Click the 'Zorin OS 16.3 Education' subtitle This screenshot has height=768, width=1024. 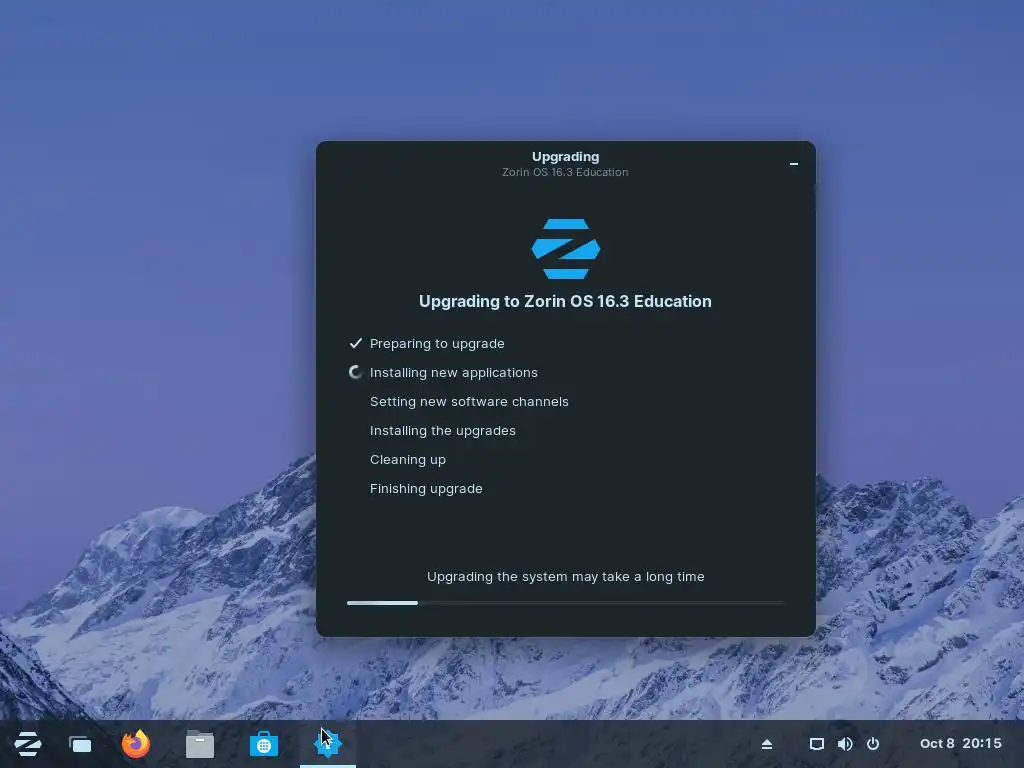566,172
